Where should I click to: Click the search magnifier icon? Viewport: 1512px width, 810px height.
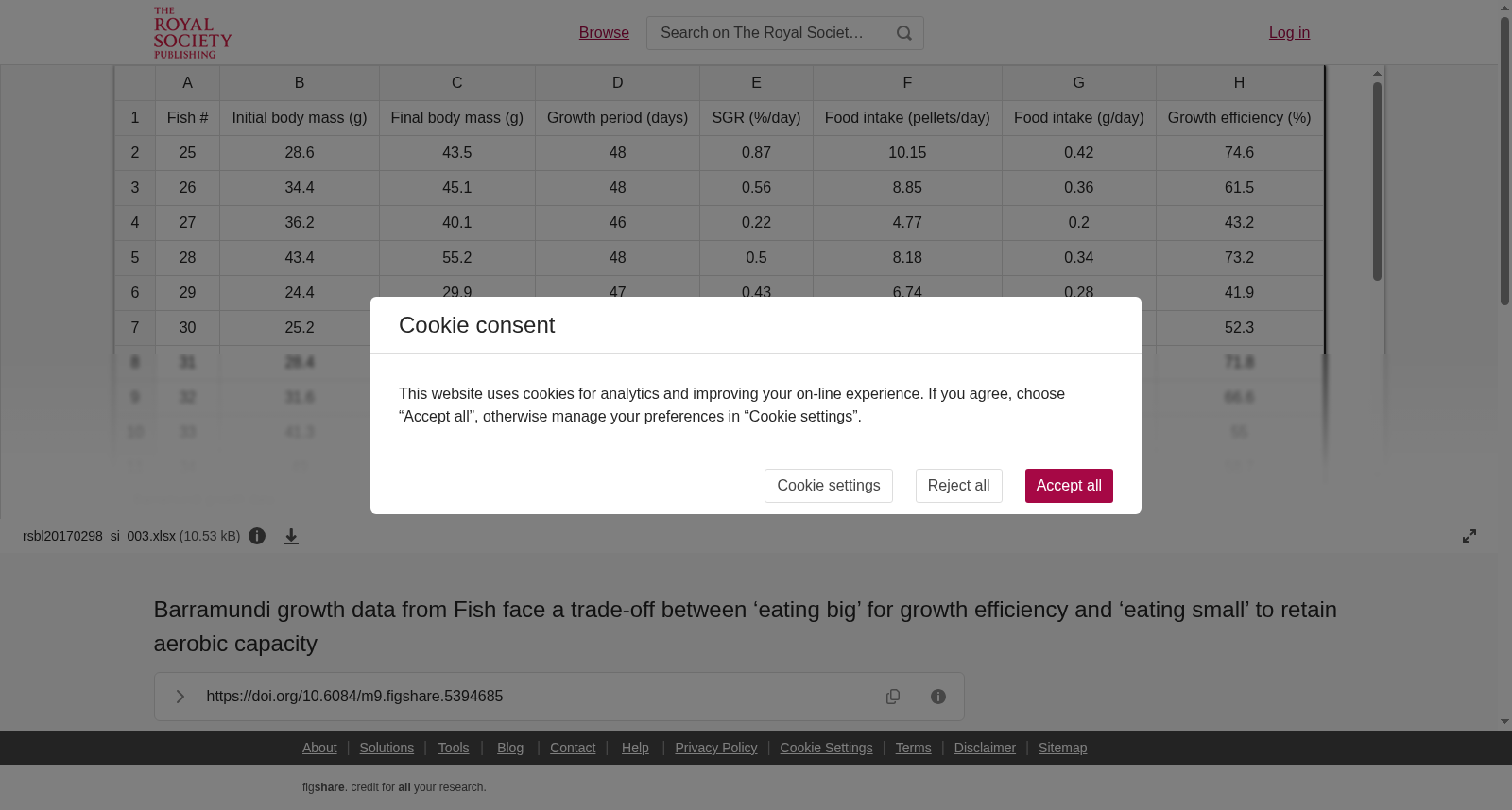(x=904, y=33)
